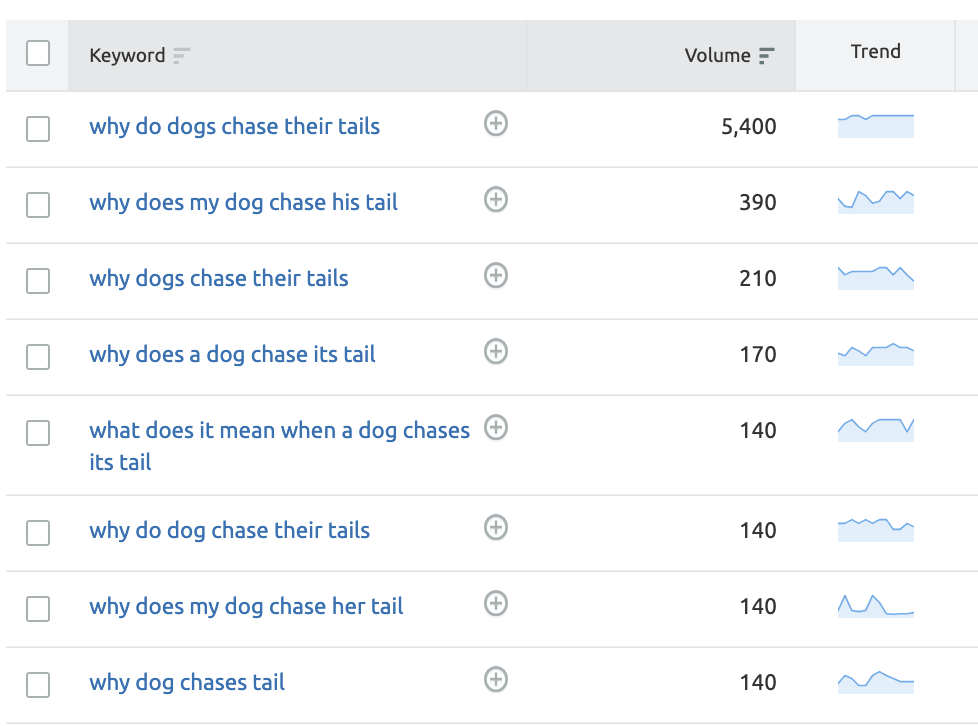978x726 pixels.
Task: Open 'why does my dog chase her tail' link
Action: [246, 607]
